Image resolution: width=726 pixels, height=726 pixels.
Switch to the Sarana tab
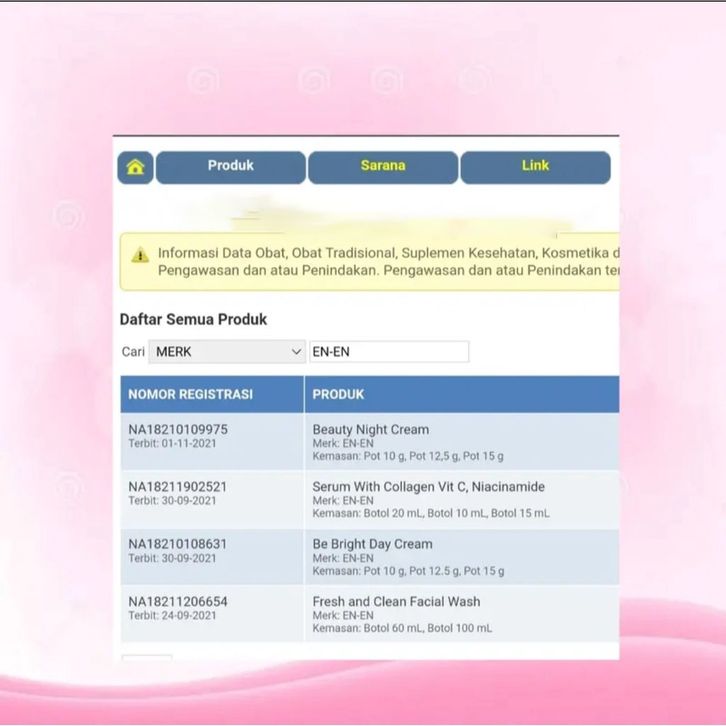[x=382, y=167]
